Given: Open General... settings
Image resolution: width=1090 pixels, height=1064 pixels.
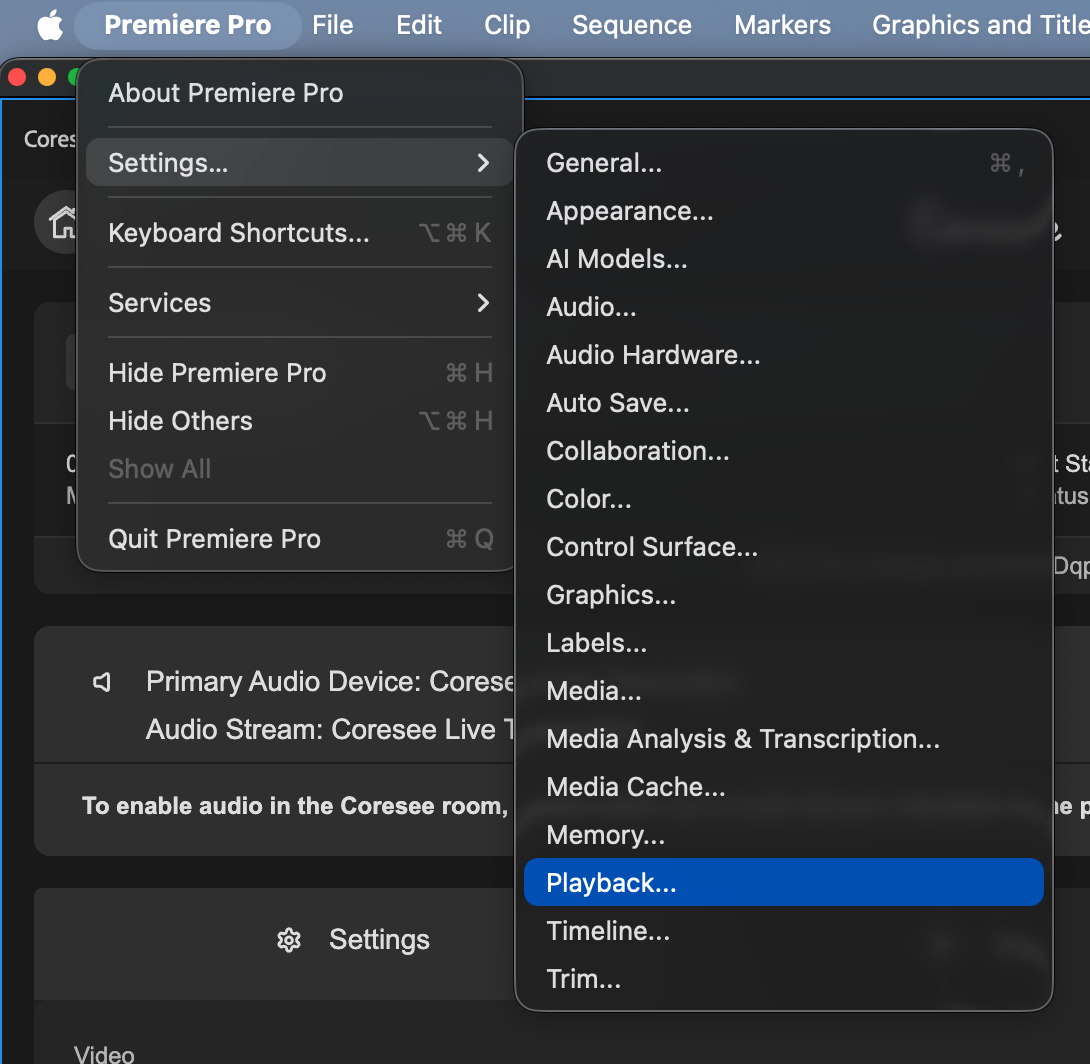Looking at the screenshot, I should (x=783, y=163).
